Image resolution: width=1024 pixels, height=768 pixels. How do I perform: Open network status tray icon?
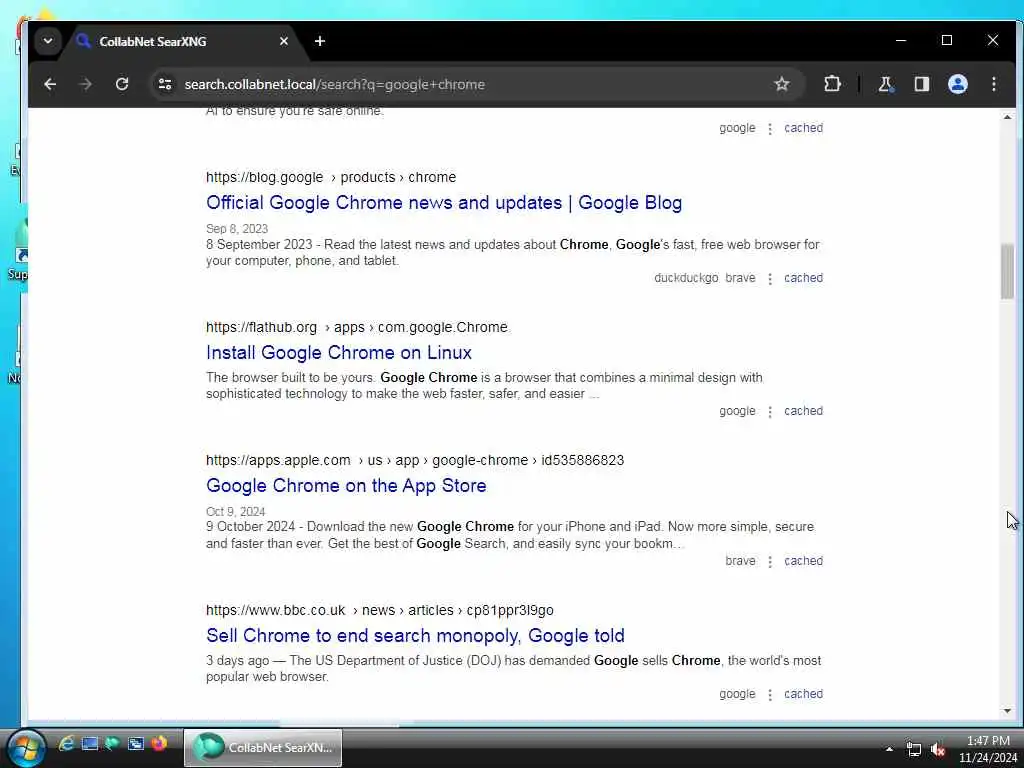coord(914,749)
